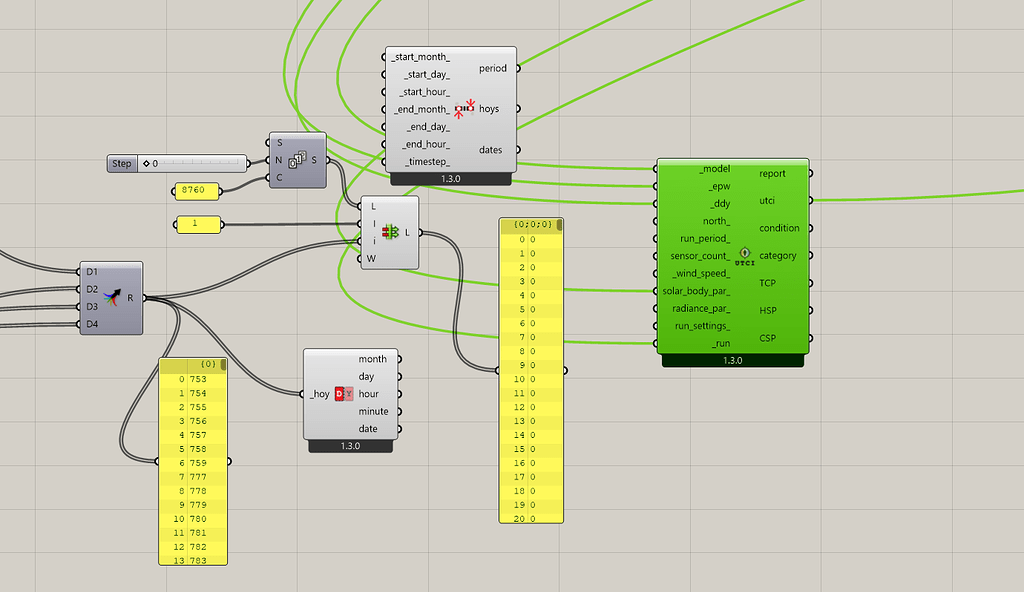This screenshot has width=1024, height=592.
Task: Click the minute output
Action: point(374,411)
